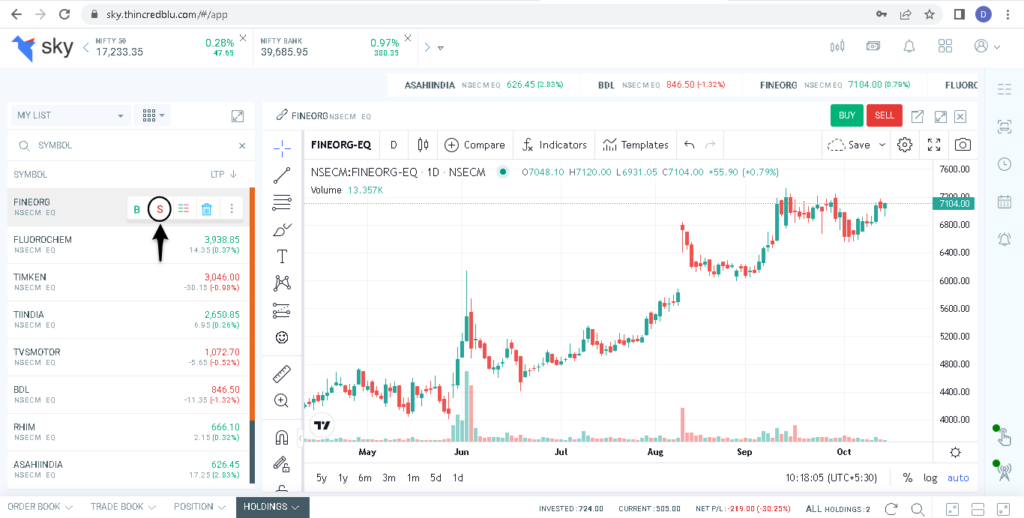
Task: Change the D chart interval
Action: pyautogui.click(x=393, y=145)
